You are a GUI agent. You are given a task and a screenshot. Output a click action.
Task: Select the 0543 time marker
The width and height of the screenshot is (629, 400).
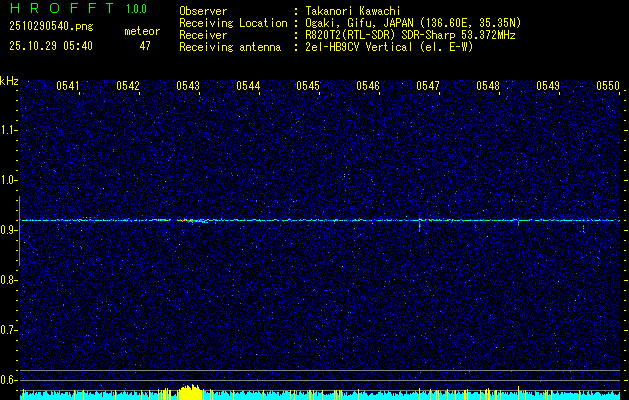coord(188,87)
